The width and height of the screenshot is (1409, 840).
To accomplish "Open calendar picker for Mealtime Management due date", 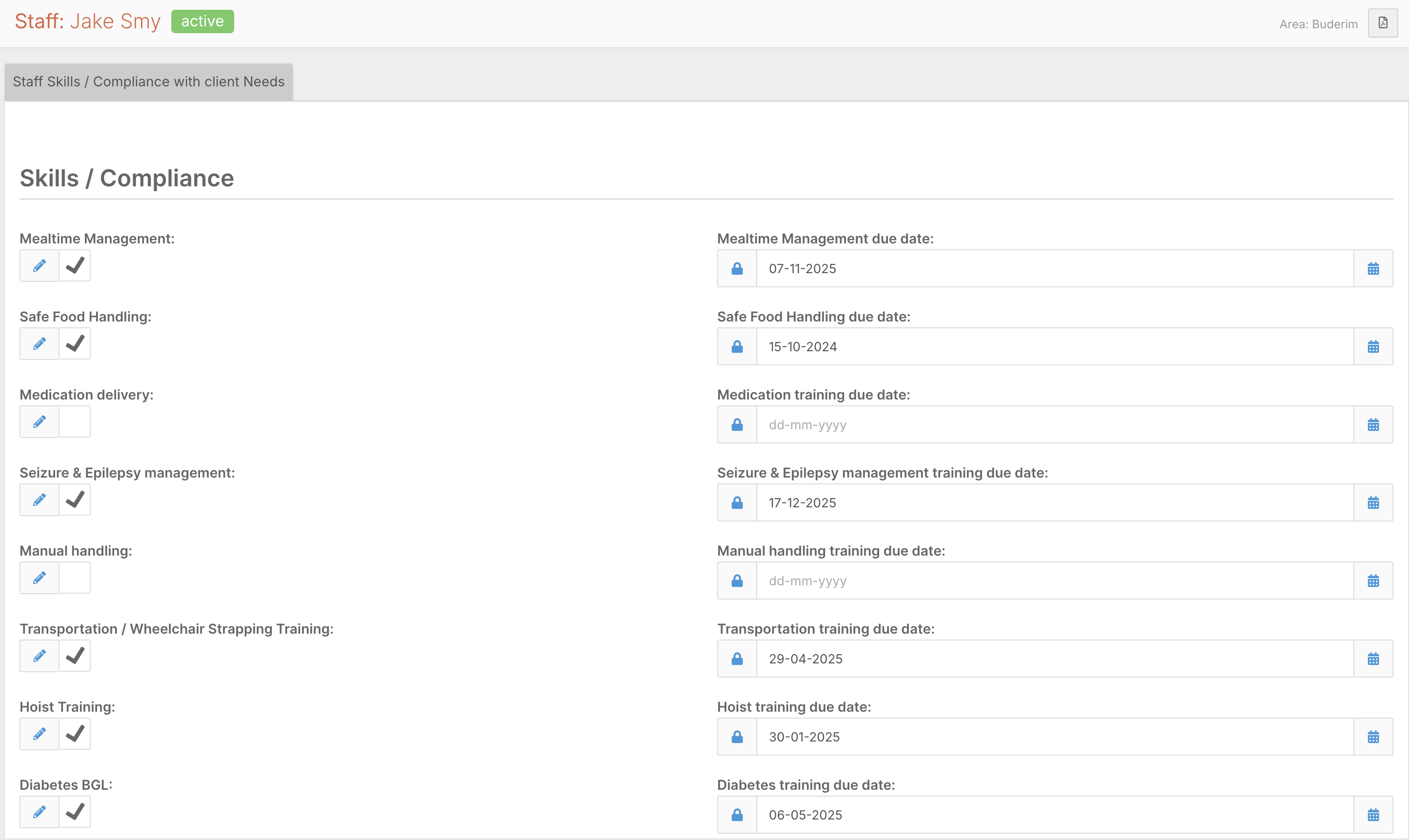I will tap(1373, 268).
